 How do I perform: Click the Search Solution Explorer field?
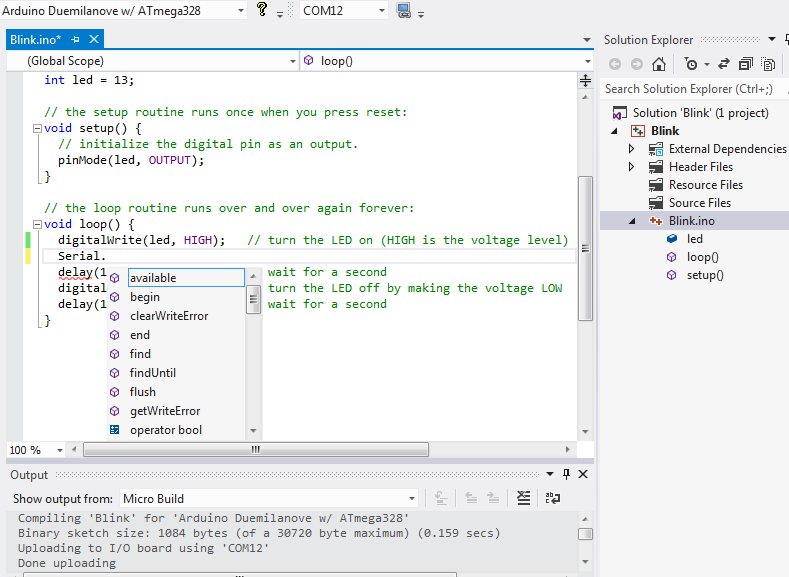tap(690, 89)
